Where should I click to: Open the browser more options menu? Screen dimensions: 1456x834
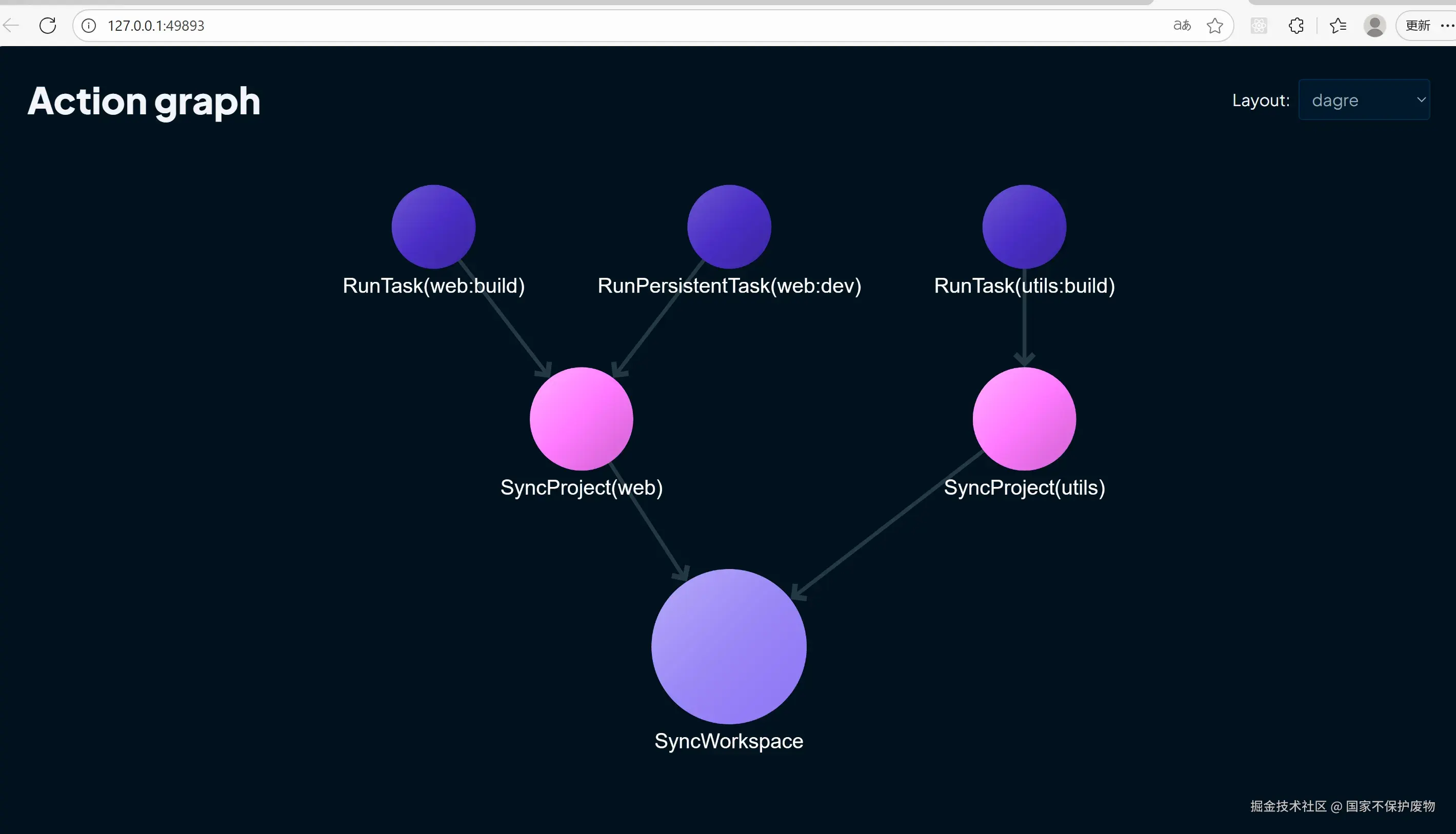point(1447,25)
